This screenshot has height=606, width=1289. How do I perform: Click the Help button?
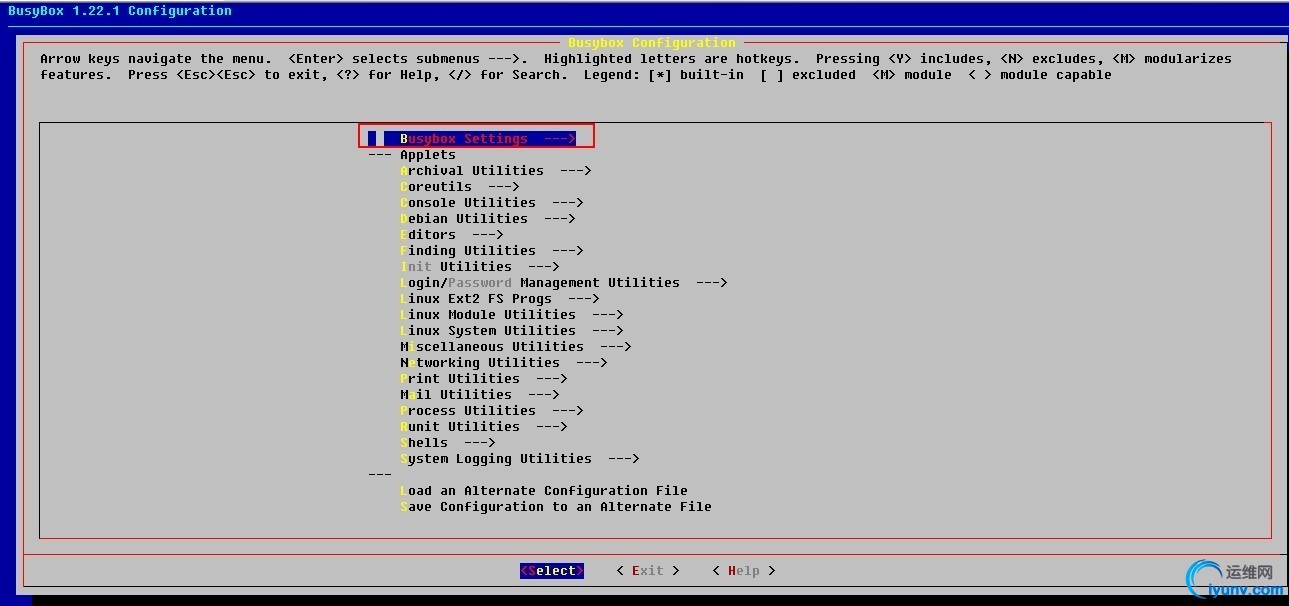[744, 571]
